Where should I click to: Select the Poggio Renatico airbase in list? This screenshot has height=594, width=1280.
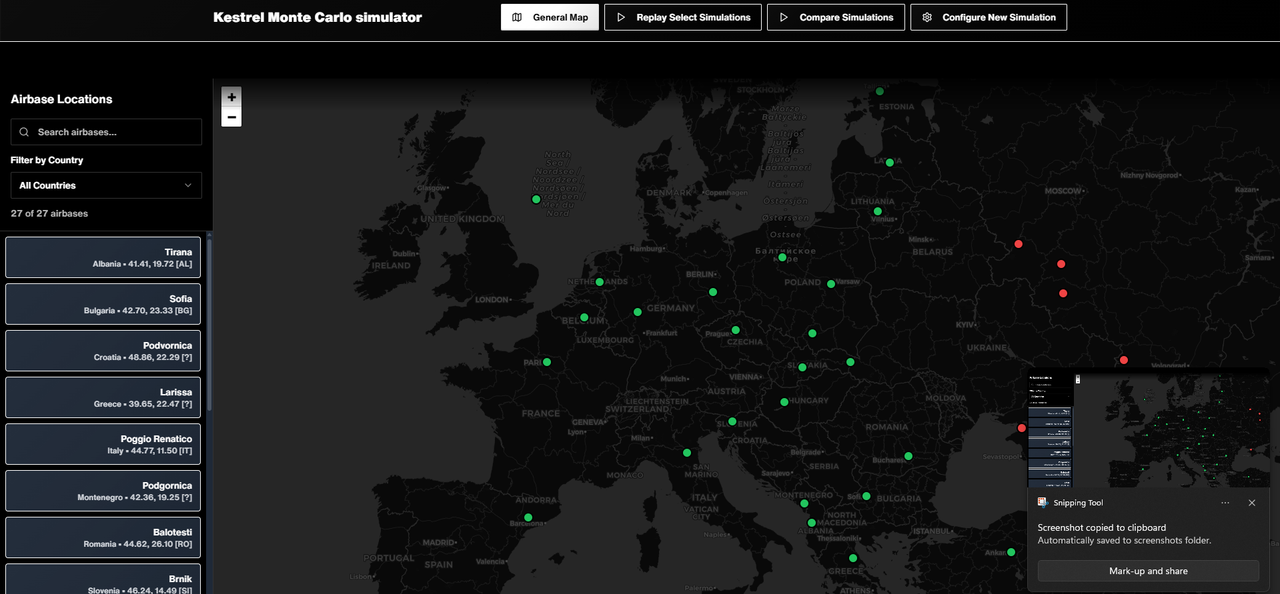pos(103,444)
